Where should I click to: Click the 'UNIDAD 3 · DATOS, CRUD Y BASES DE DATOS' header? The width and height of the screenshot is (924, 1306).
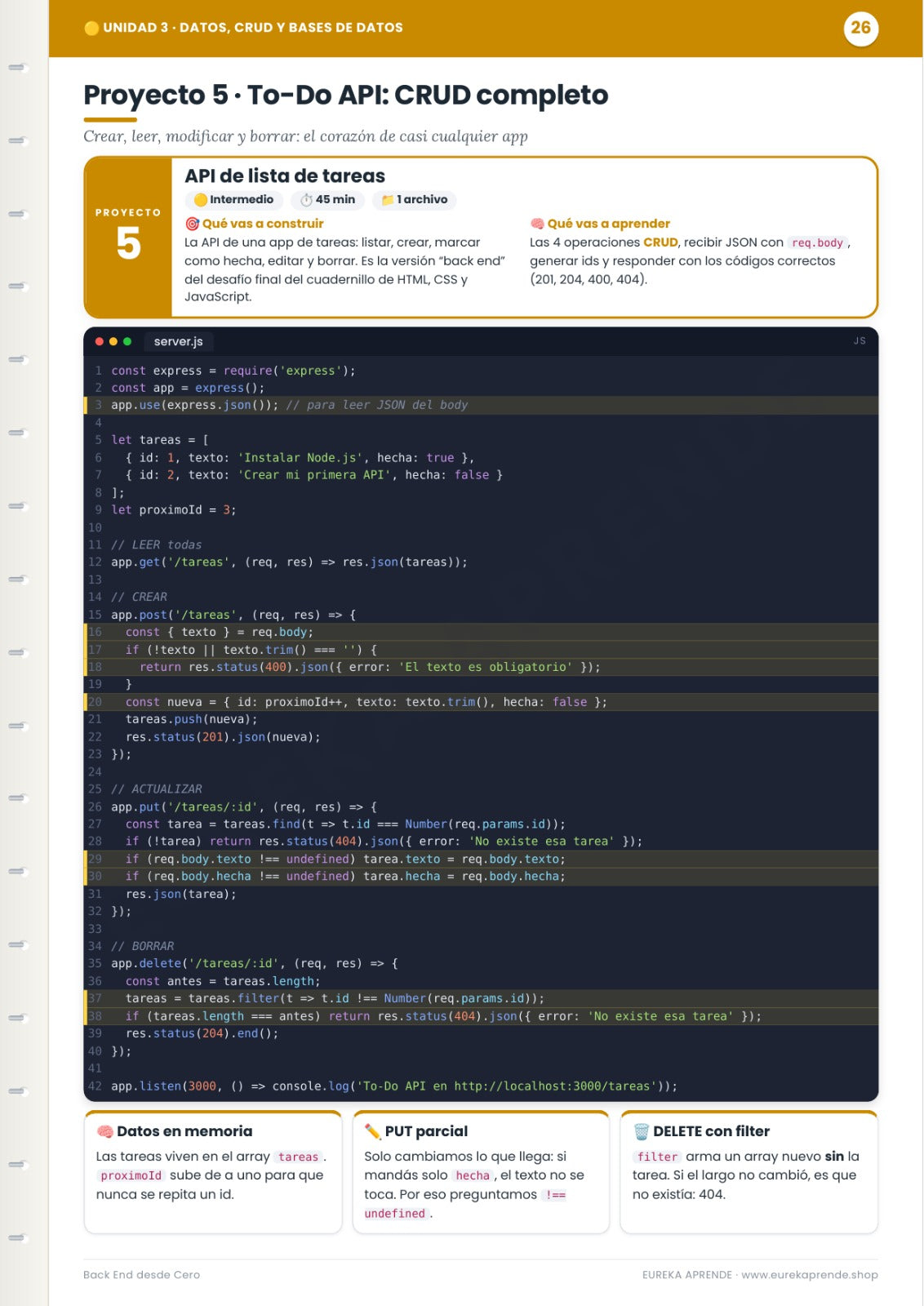tap(253, 28)
